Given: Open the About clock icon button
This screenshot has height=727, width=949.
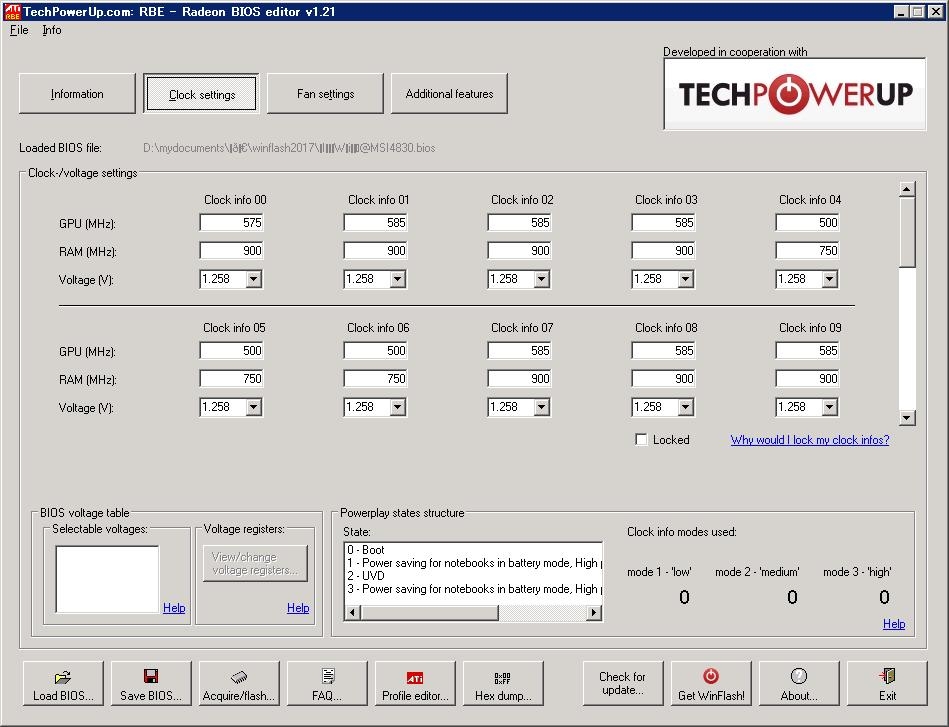Looking at the screenshot, I should point(798,677).
